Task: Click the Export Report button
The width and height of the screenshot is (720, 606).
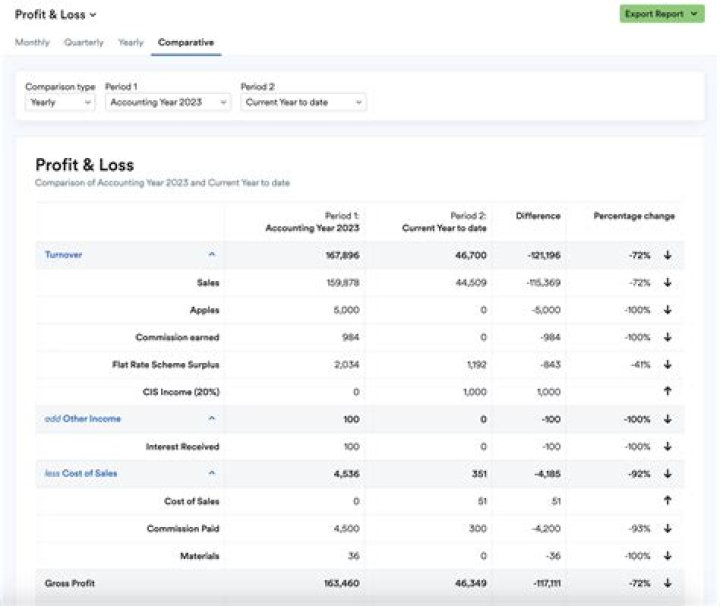Action: [662, 14]
